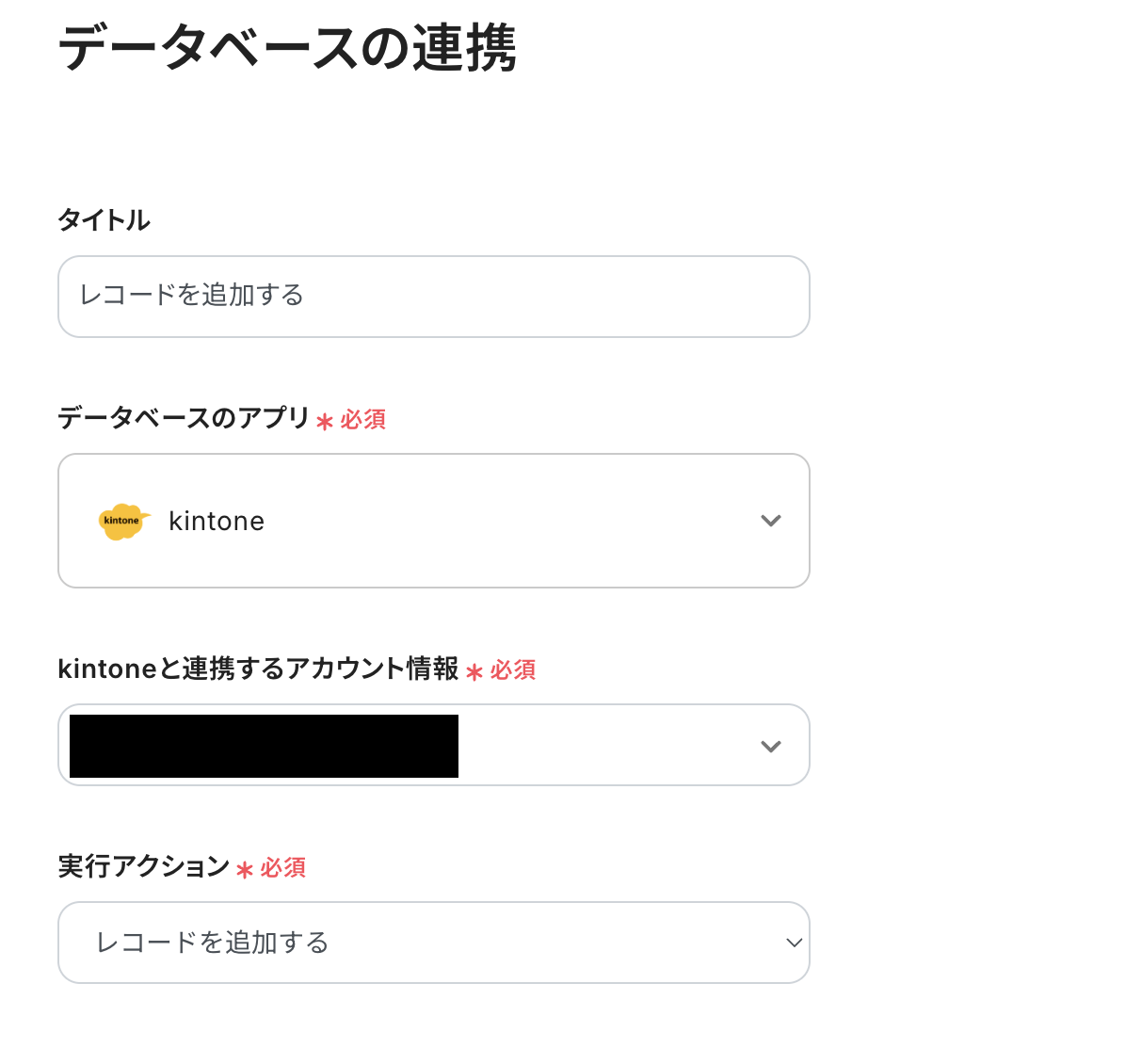Click レコードを追加する text in action dropdown
This screenshot has width=1141, height=1064.
[213, 943]
